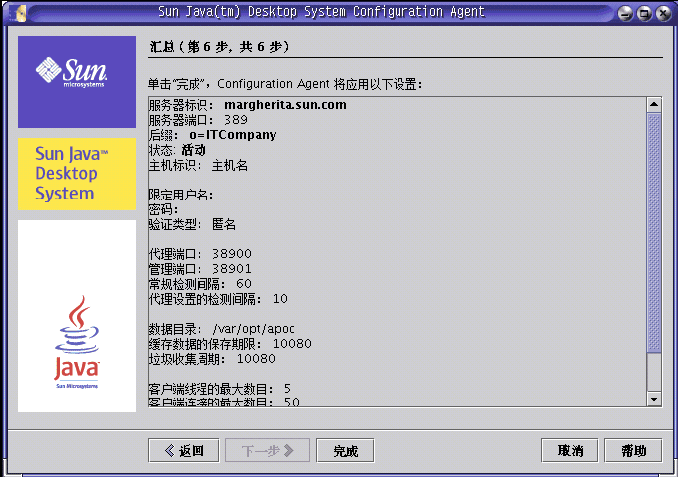Select the text margherita.sun.com
The height and width of the screenshot is (477, 678).
coord(285,105)
